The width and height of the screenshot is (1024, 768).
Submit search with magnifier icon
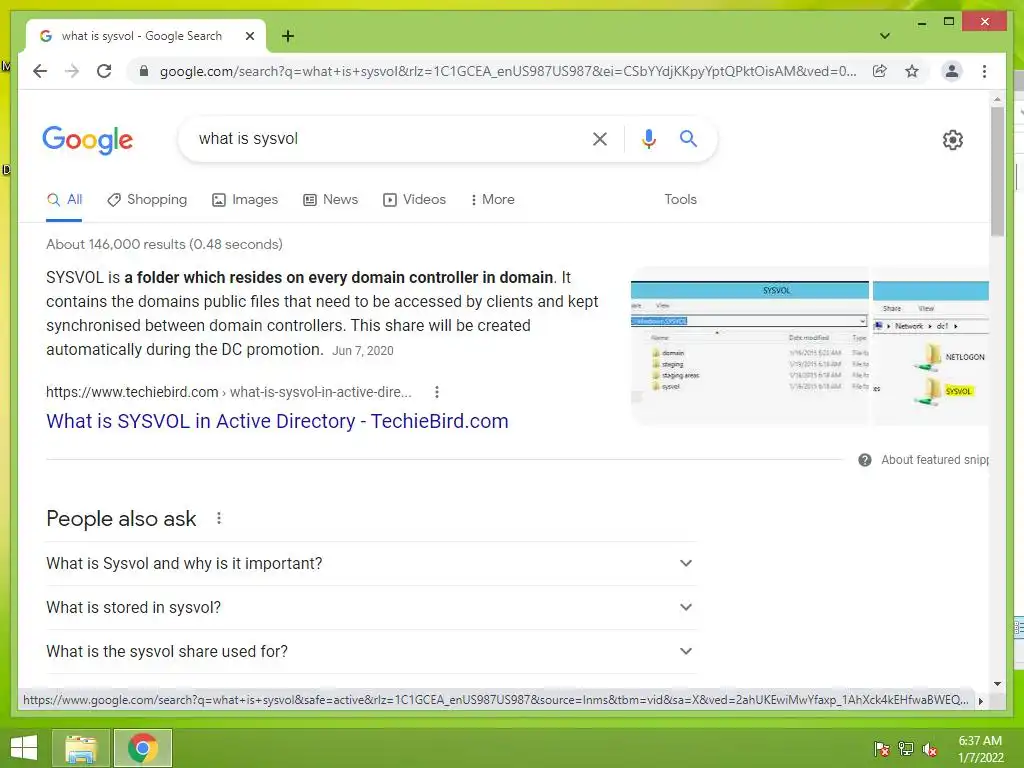(x=688, y=138)
